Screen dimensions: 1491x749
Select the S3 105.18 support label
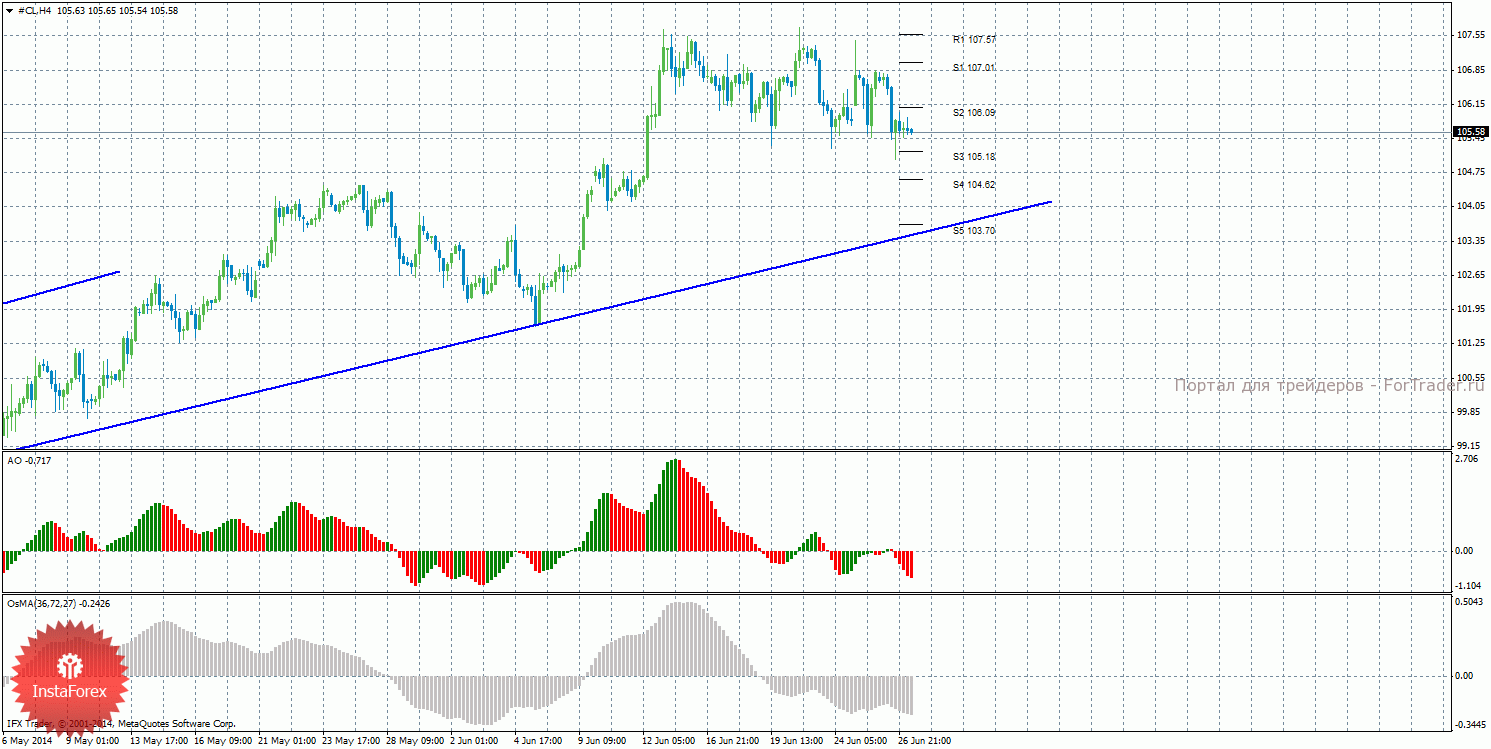[974, 157]
